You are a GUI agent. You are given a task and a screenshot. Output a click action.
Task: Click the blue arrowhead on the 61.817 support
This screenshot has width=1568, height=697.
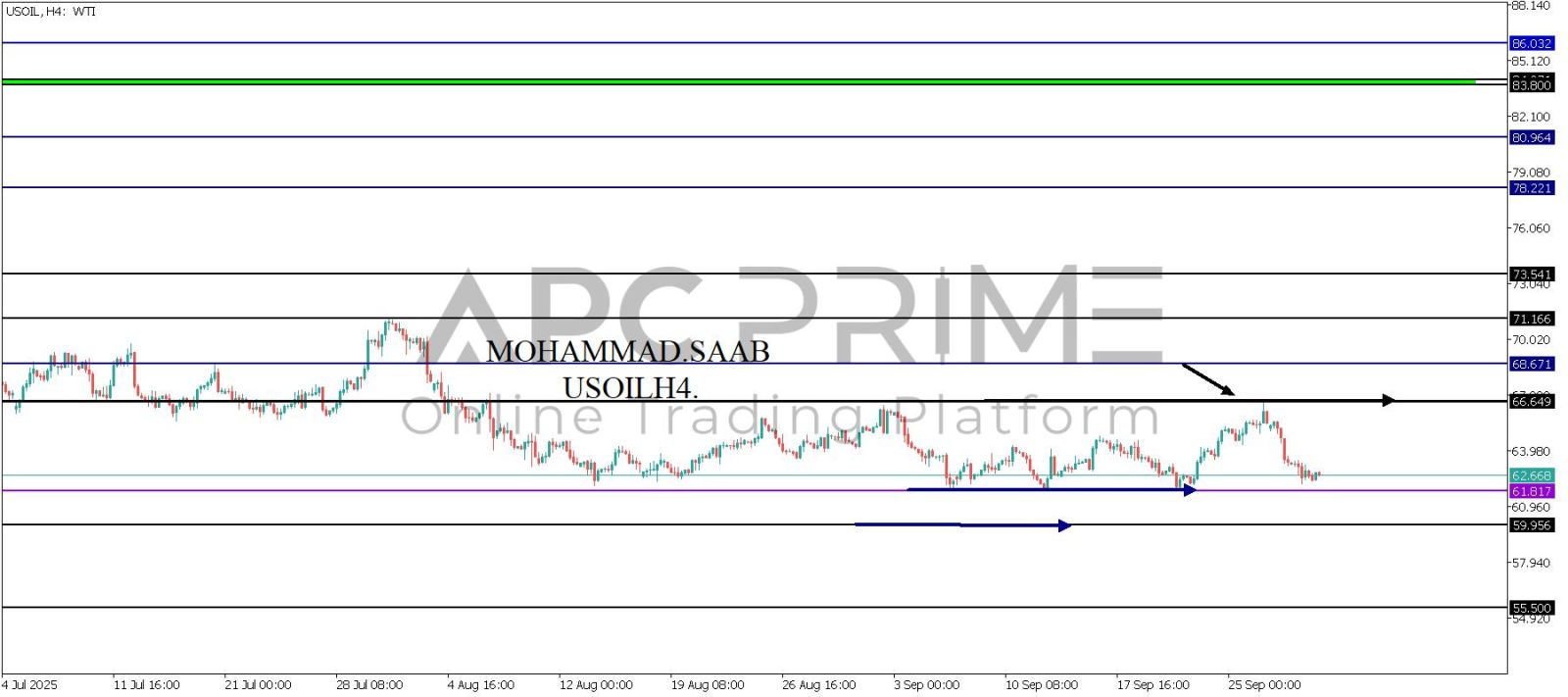click(x=1190, y=490)
